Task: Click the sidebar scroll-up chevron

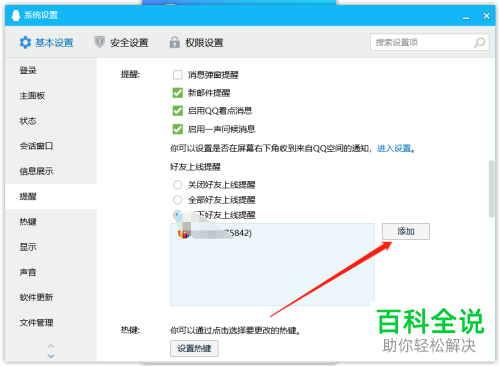Action: (x=51, y=346)
